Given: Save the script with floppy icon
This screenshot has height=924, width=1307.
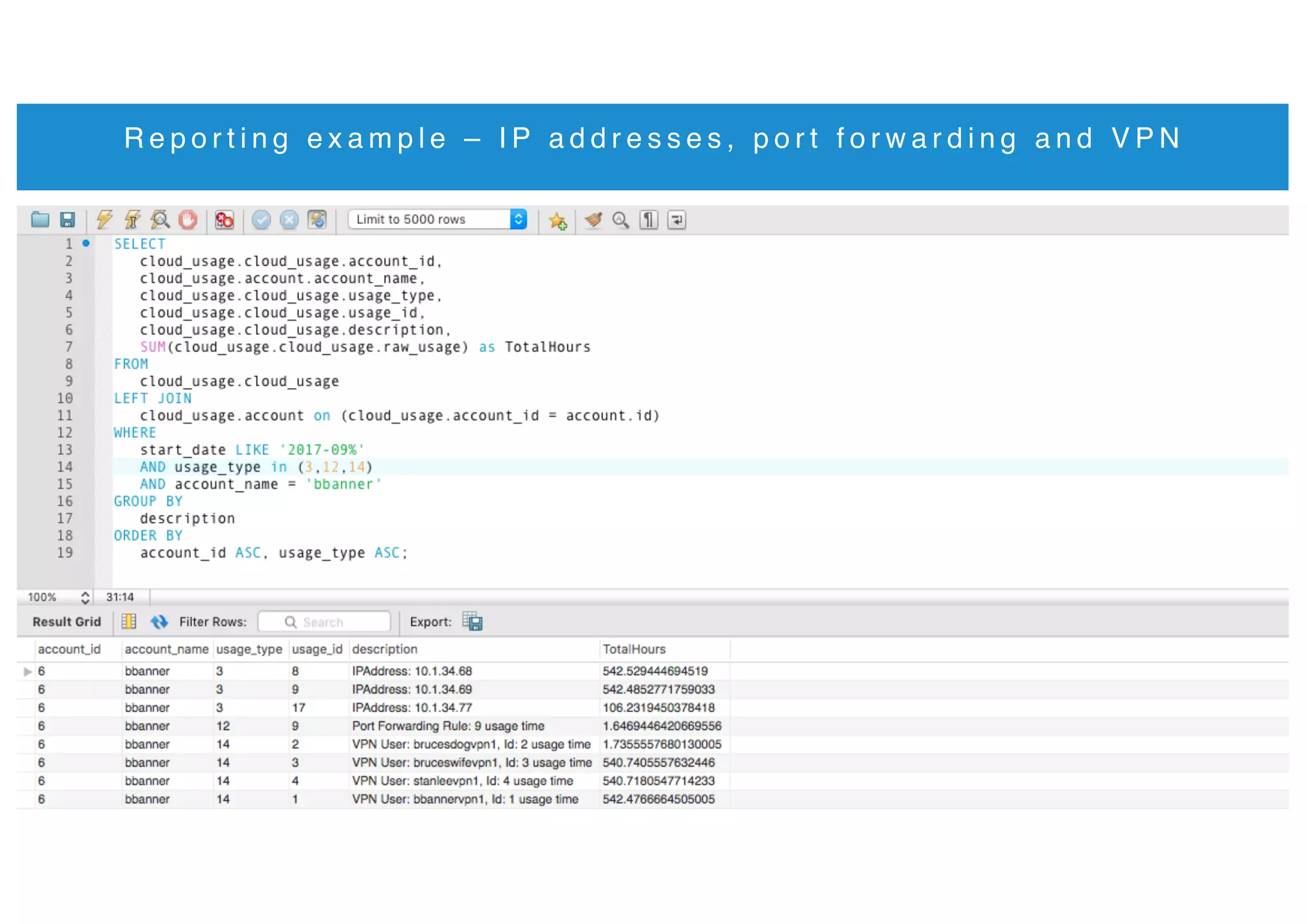Looking at the screenshot, I should 67,220.
